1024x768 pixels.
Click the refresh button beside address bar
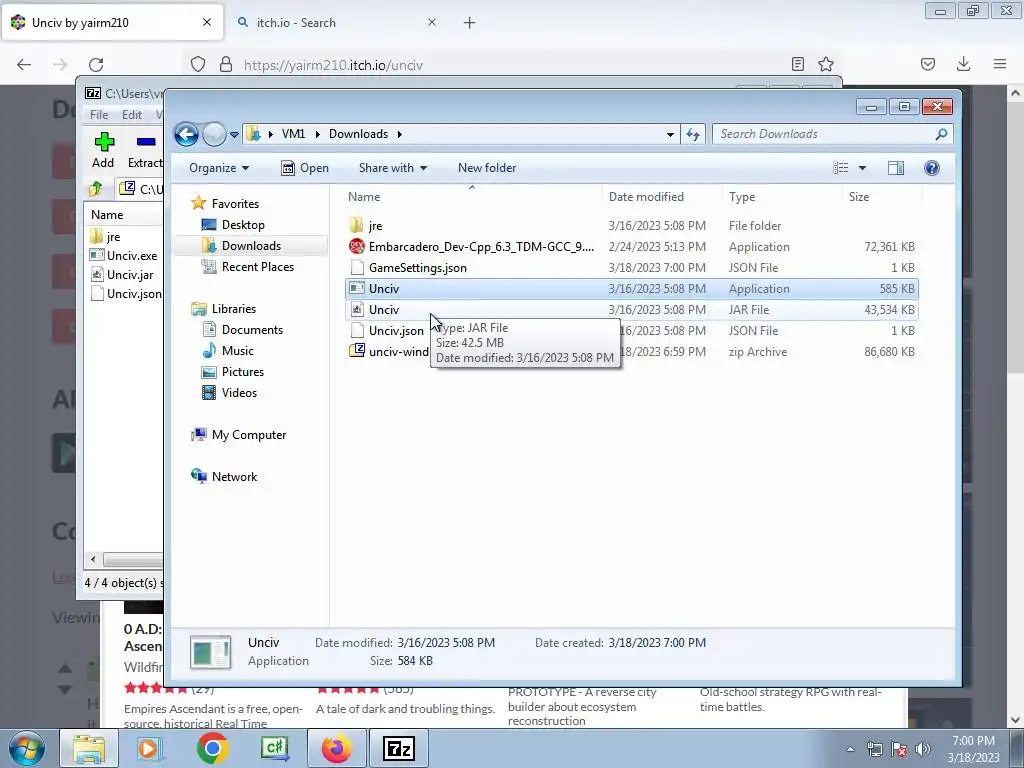coord(692,135)
